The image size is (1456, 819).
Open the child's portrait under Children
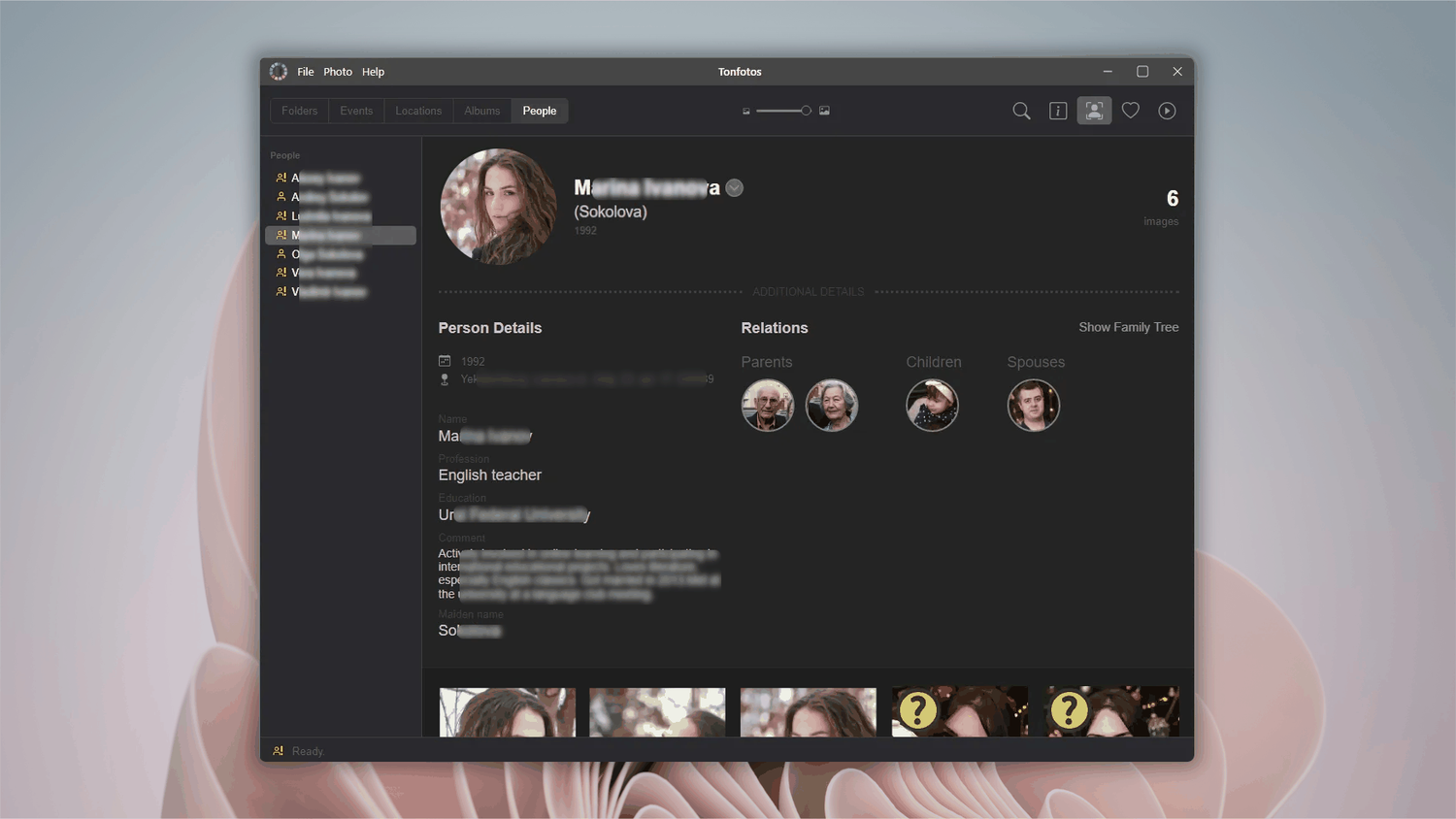932,405
